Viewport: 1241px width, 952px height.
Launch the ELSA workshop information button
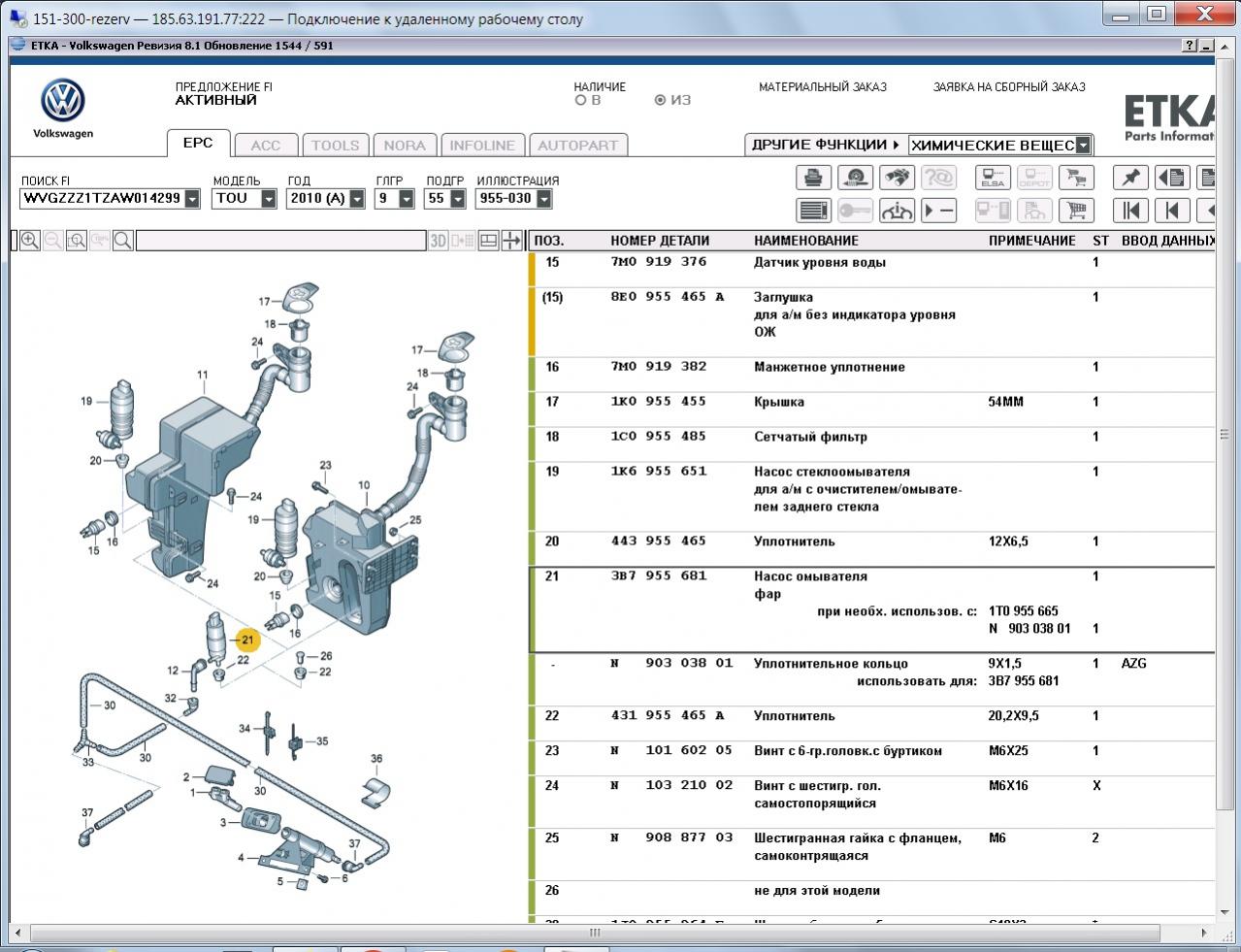pos(993,178)
